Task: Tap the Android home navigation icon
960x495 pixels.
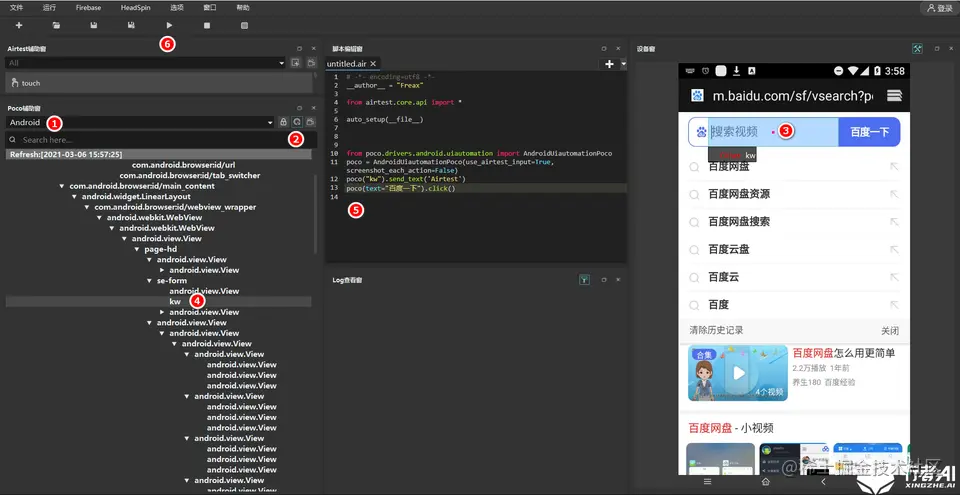Action: point(765,482)
